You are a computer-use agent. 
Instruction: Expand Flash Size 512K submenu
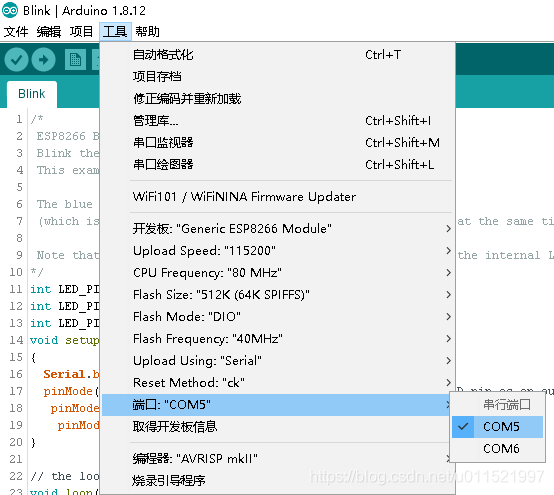[x=278, y=295]
